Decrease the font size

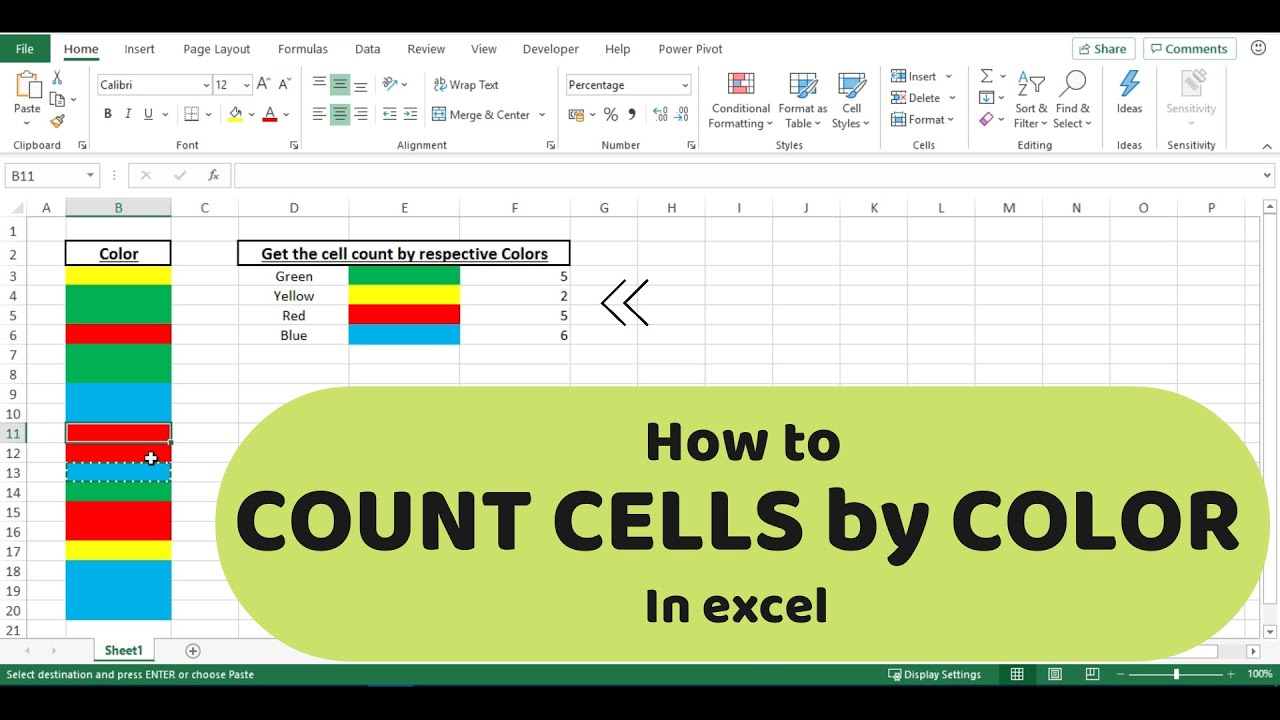tap(285, 85)
